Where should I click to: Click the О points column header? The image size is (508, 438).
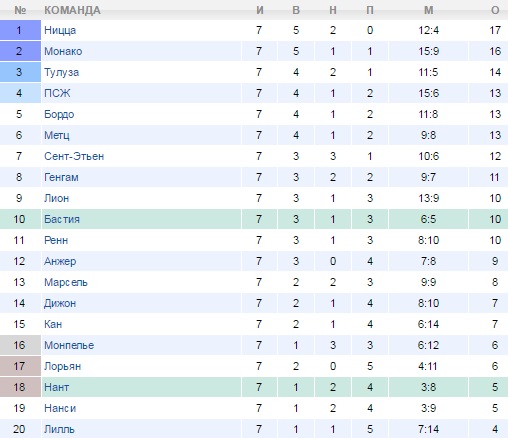pyautogui.click(x=495, y=10)
